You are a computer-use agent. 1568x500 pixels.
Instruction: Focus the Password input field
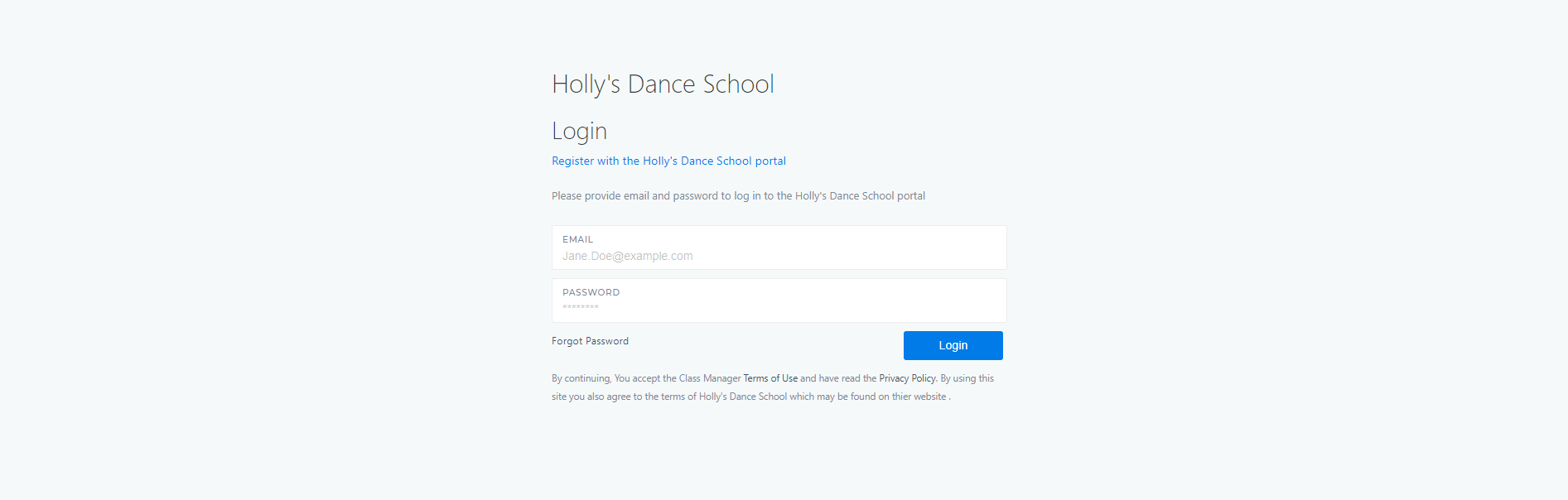pyautogui.click(x=779, y=300)
